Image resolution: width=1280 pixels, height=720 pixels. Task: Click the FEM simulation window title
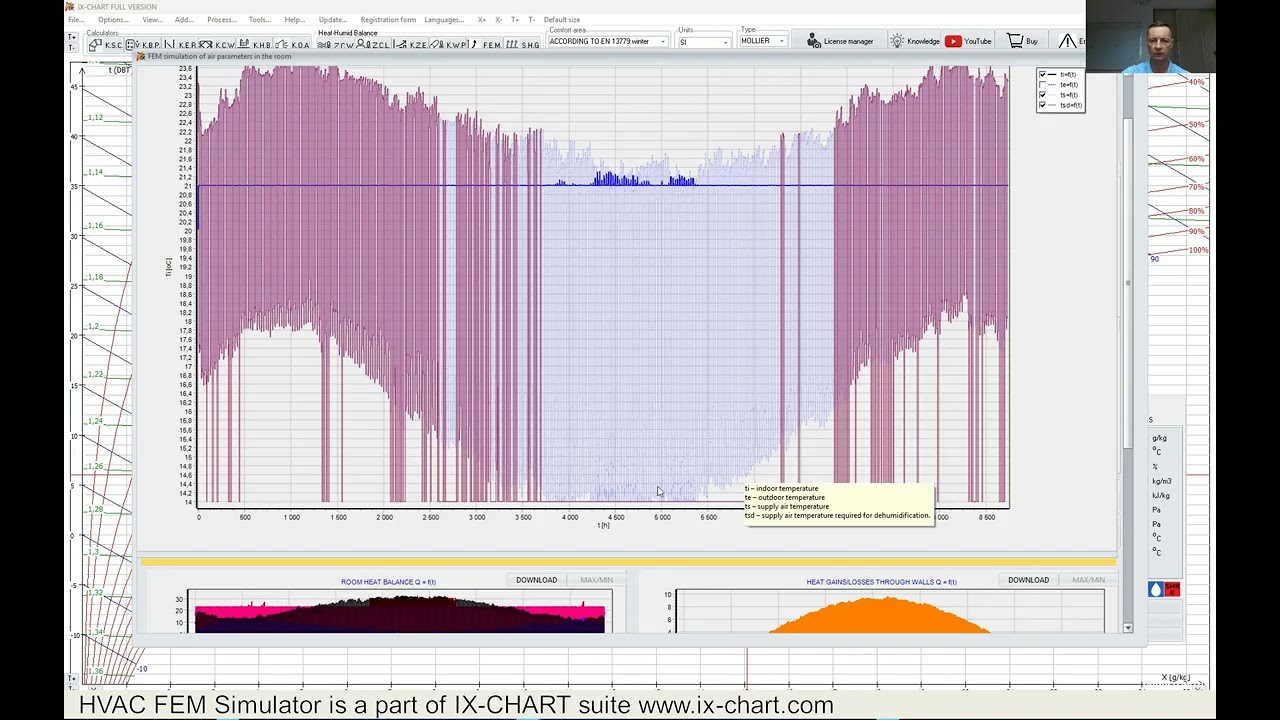pyautogui.click(x=219, y=57)
